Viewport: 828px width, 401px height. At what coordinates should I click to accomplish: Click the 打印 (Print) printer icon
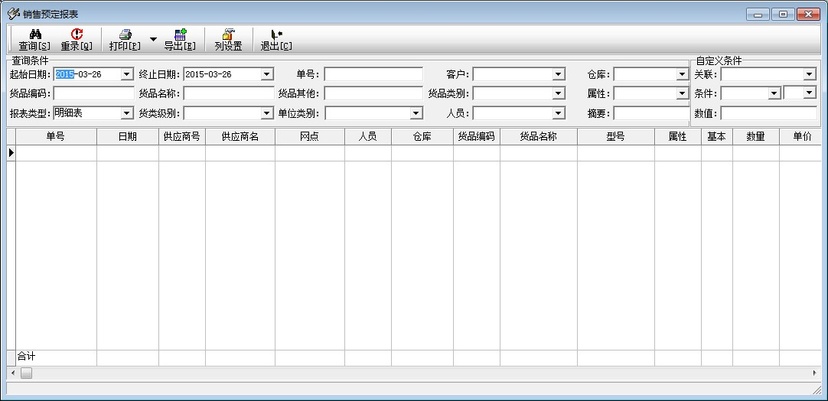125,35
